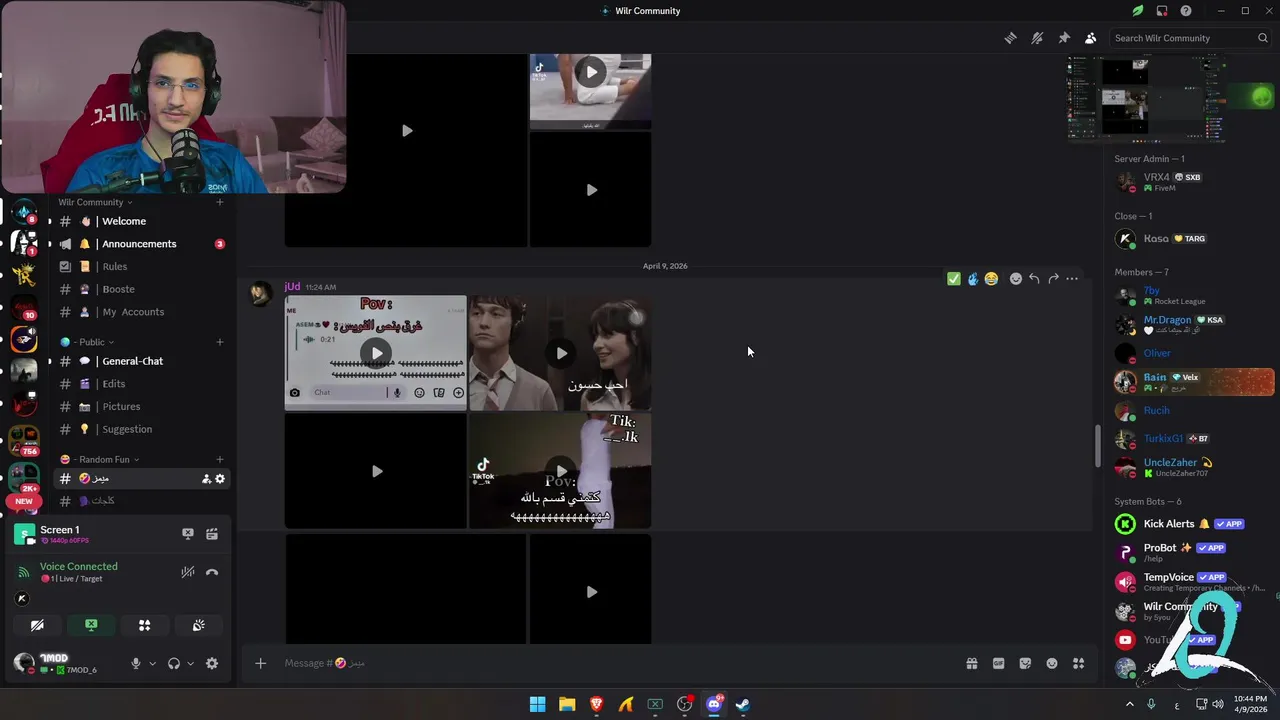Open the Apps launcher in message bar

click(x=1078, y=663)
